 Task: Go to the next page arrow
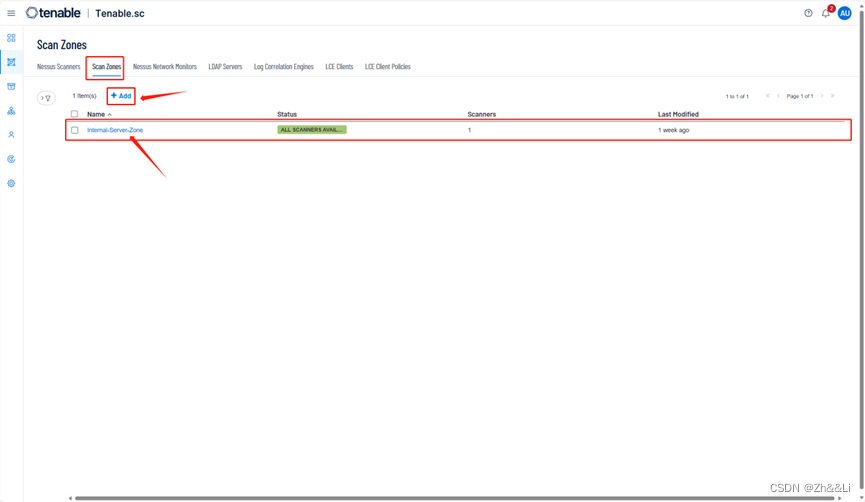pyautogui.click(x=822, y=96)
